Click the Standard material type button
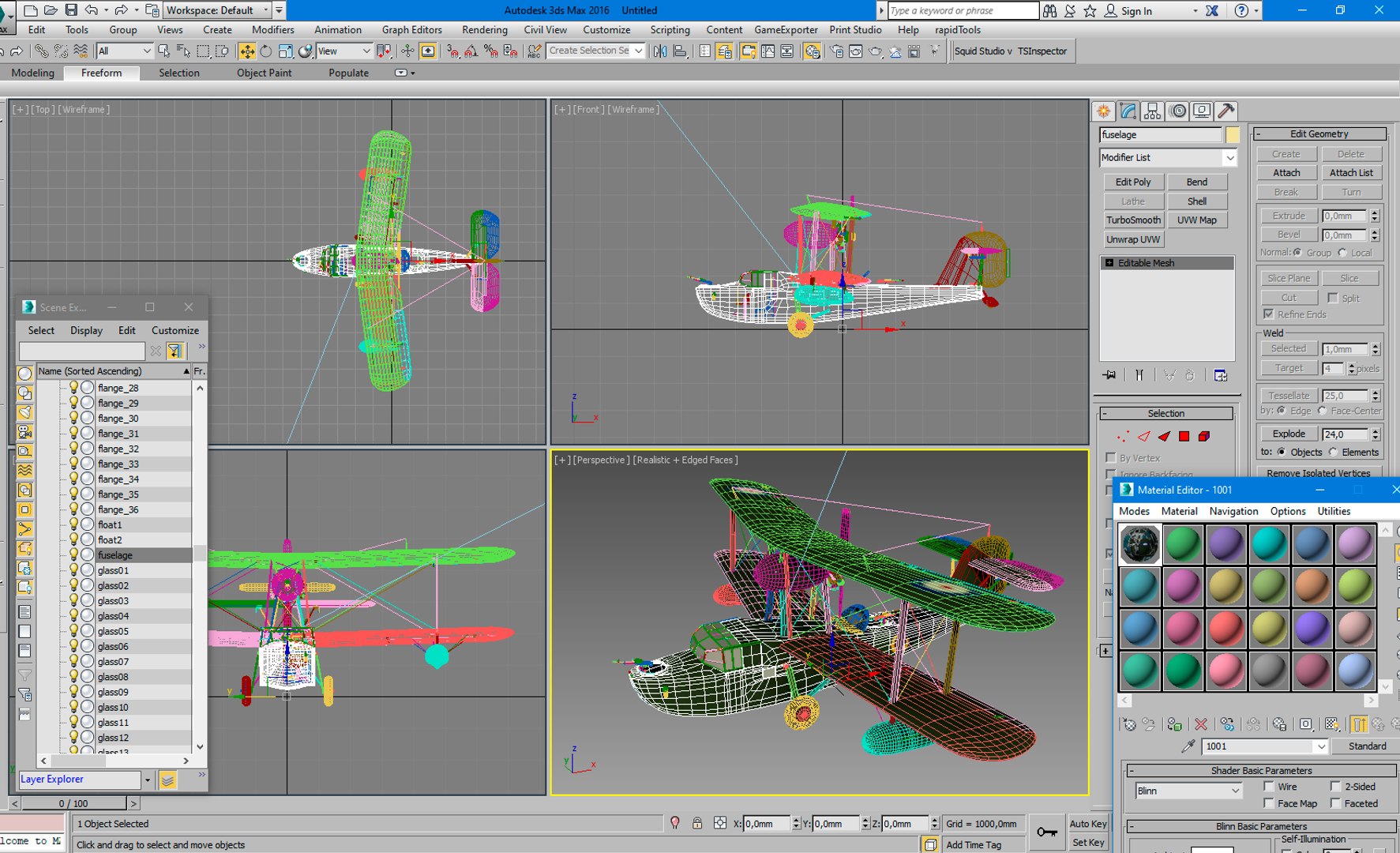 [1367, 746]
